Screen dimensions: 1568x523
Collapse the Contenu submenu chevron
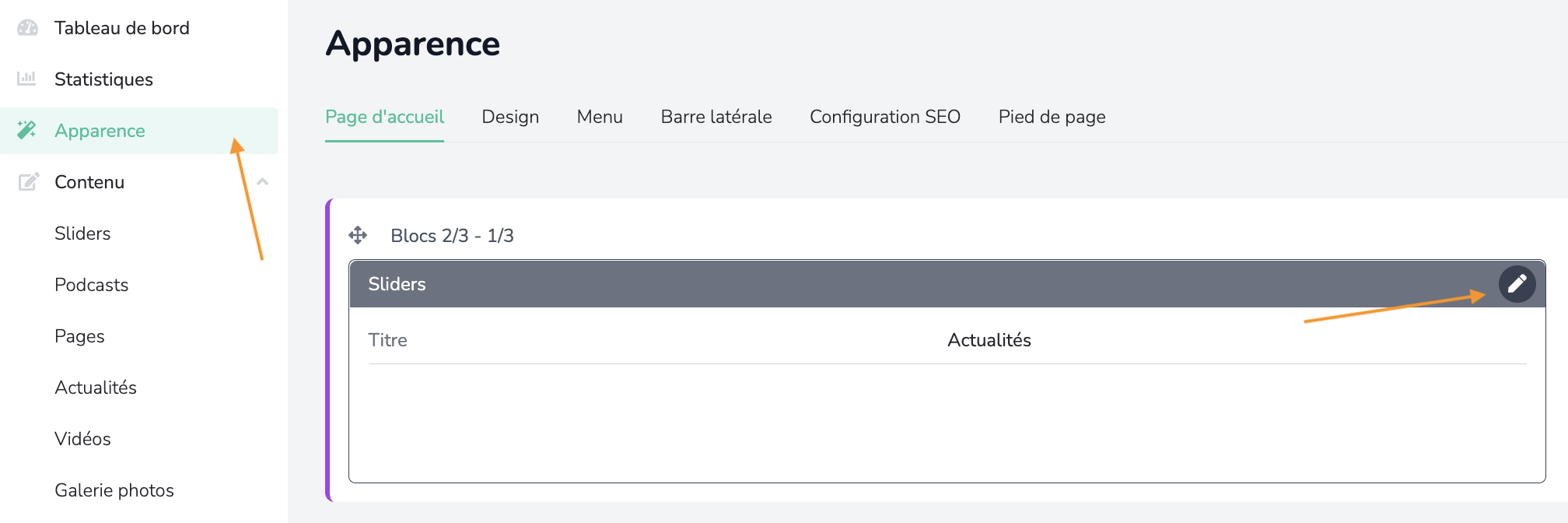pos(263,182)
